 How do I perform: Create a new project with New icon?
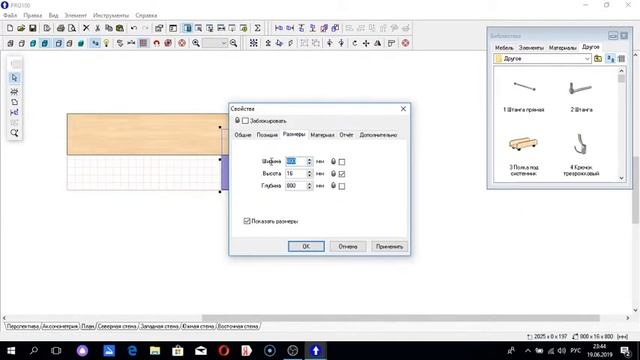(x=10, y=28)
